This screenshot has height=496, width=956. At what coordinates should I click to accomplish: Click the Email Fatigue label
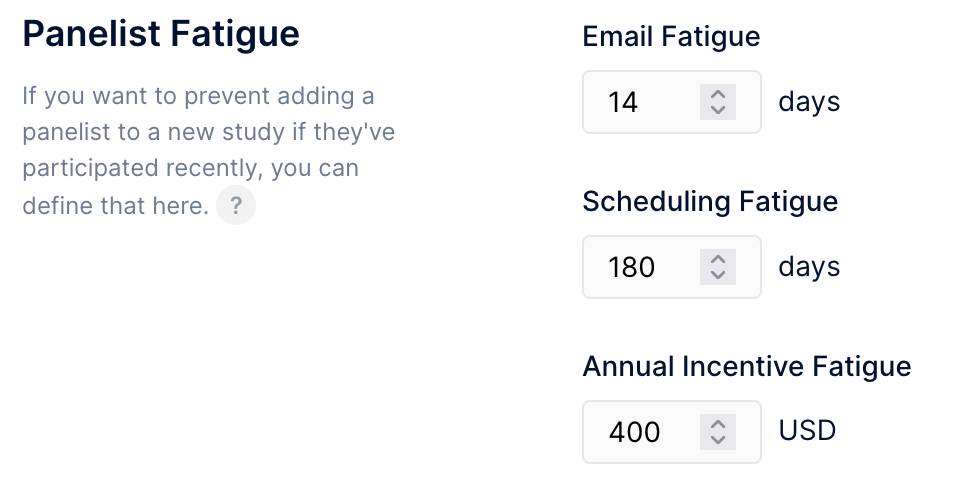[671, 37]
